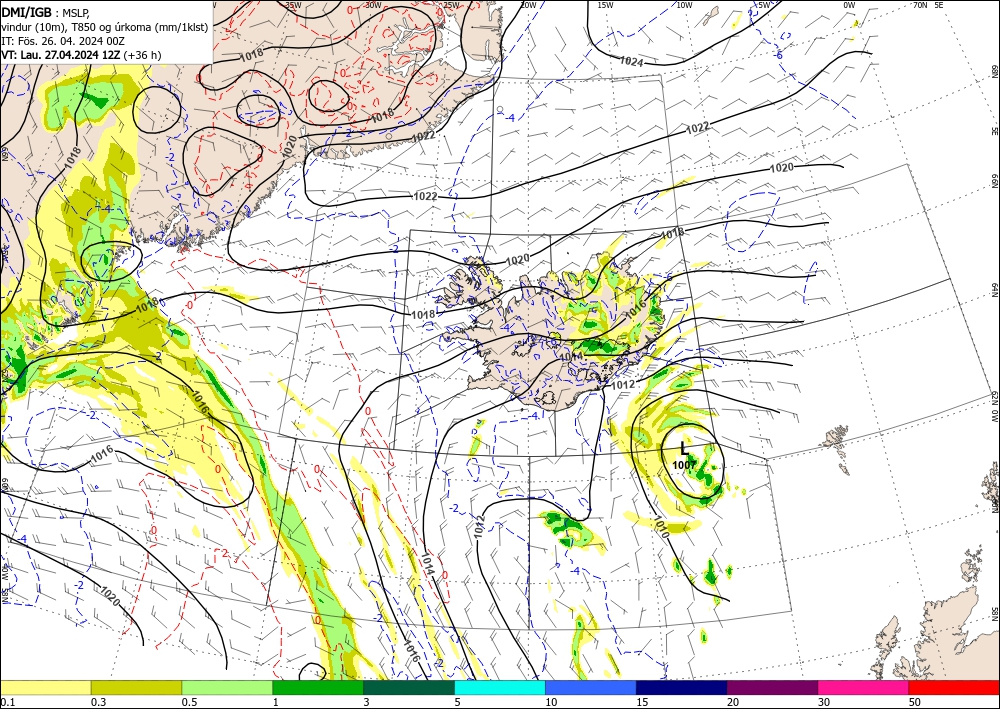Click the '15' legend scale value
This screenshot has width=1000, height=709.
click(x=642, y=702)
